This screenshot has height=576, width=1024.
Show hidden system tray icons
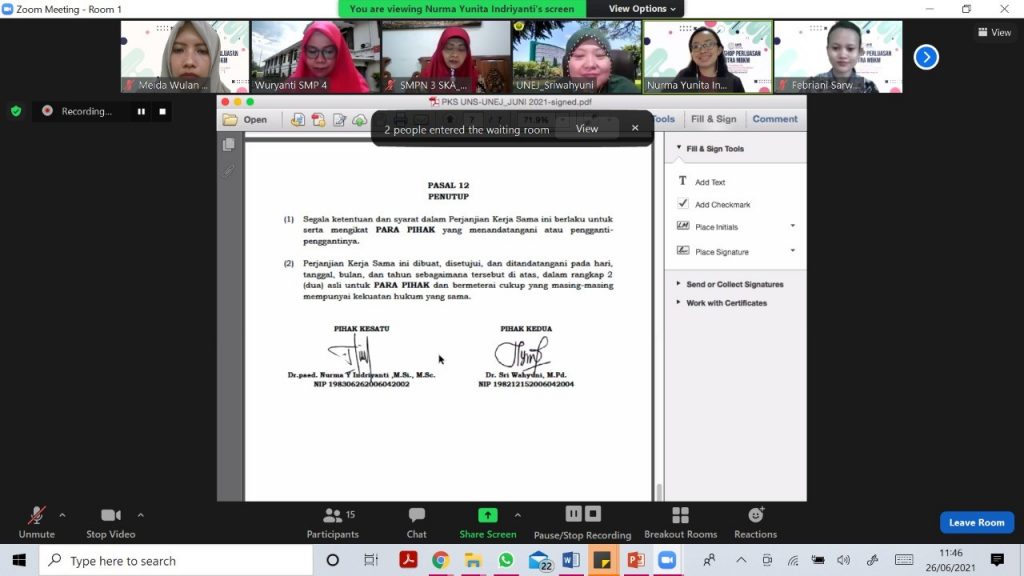click(741, 560)
